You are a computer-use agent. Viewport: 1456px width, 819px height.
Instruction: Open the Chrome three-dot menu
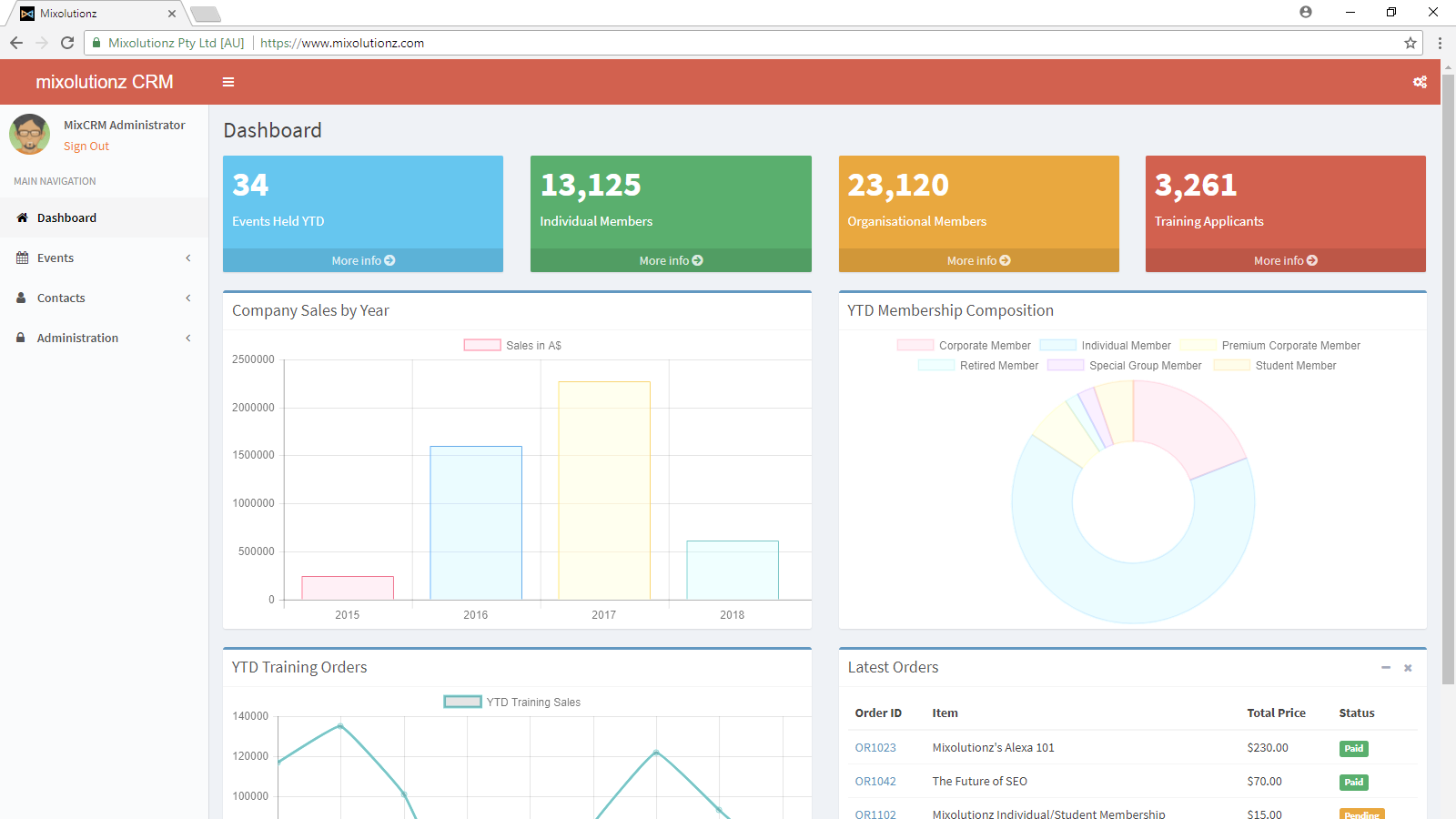1440,43
